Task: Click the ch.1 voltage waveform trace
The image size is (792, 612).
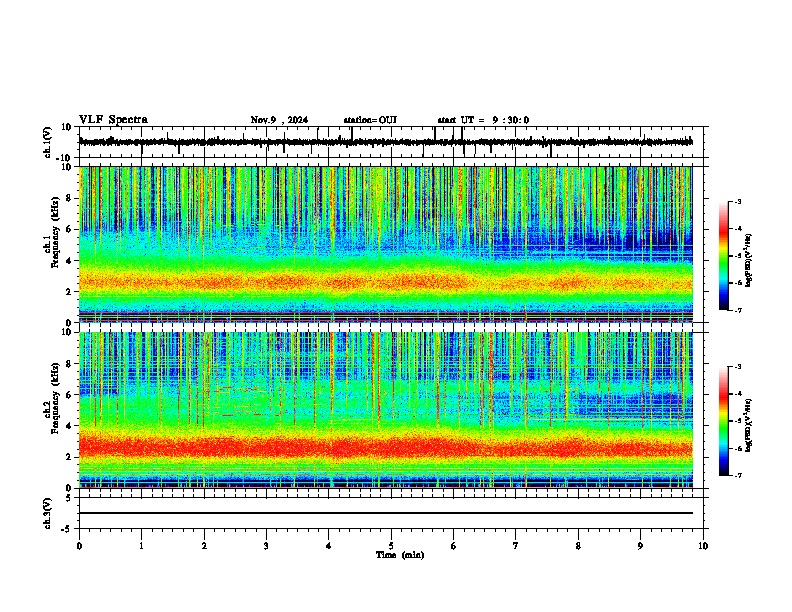Action: [x=386, y=142]
